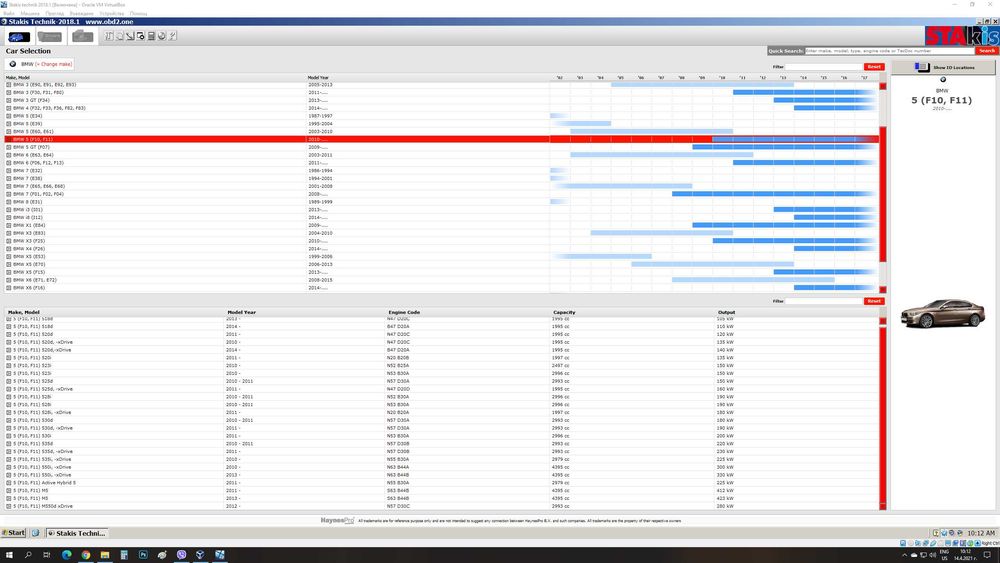Open the calculator tool in toolbar

pyautogui.click(x=151, y=36)
